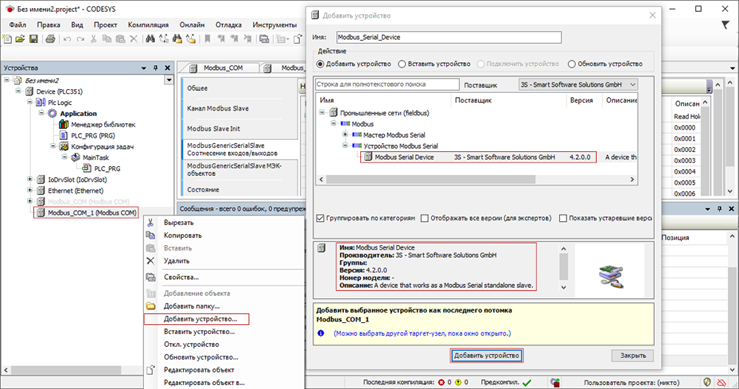Click the Закрыть button
Viewport: 739px width, 389px height.
pyautogui.click(x=632, y=356)
